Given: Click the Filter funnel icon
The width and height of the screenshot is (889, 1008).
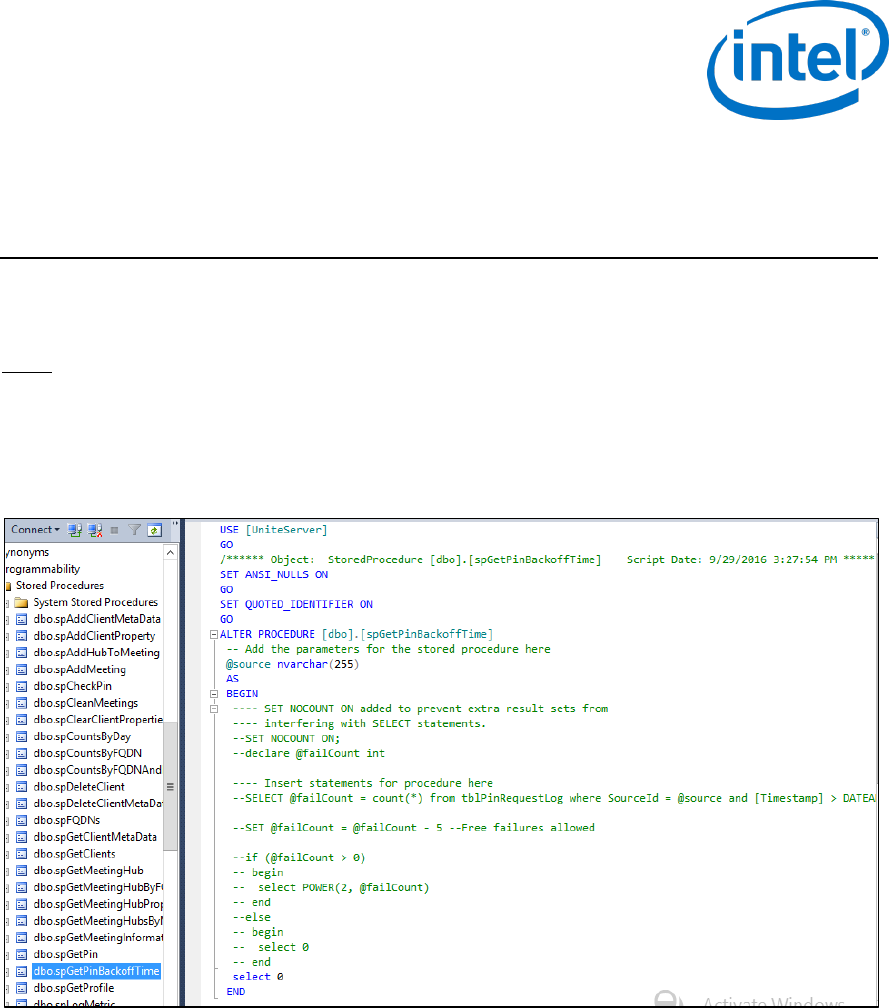Looking at the screenshot, I should click(134, 529).
